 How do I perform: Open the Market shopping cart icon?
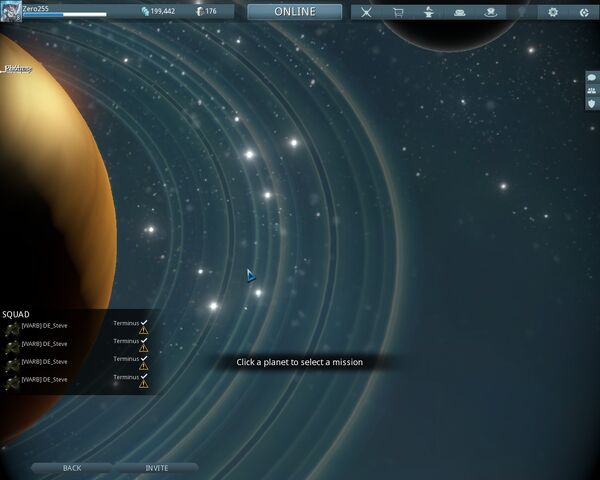coord(398,13)
